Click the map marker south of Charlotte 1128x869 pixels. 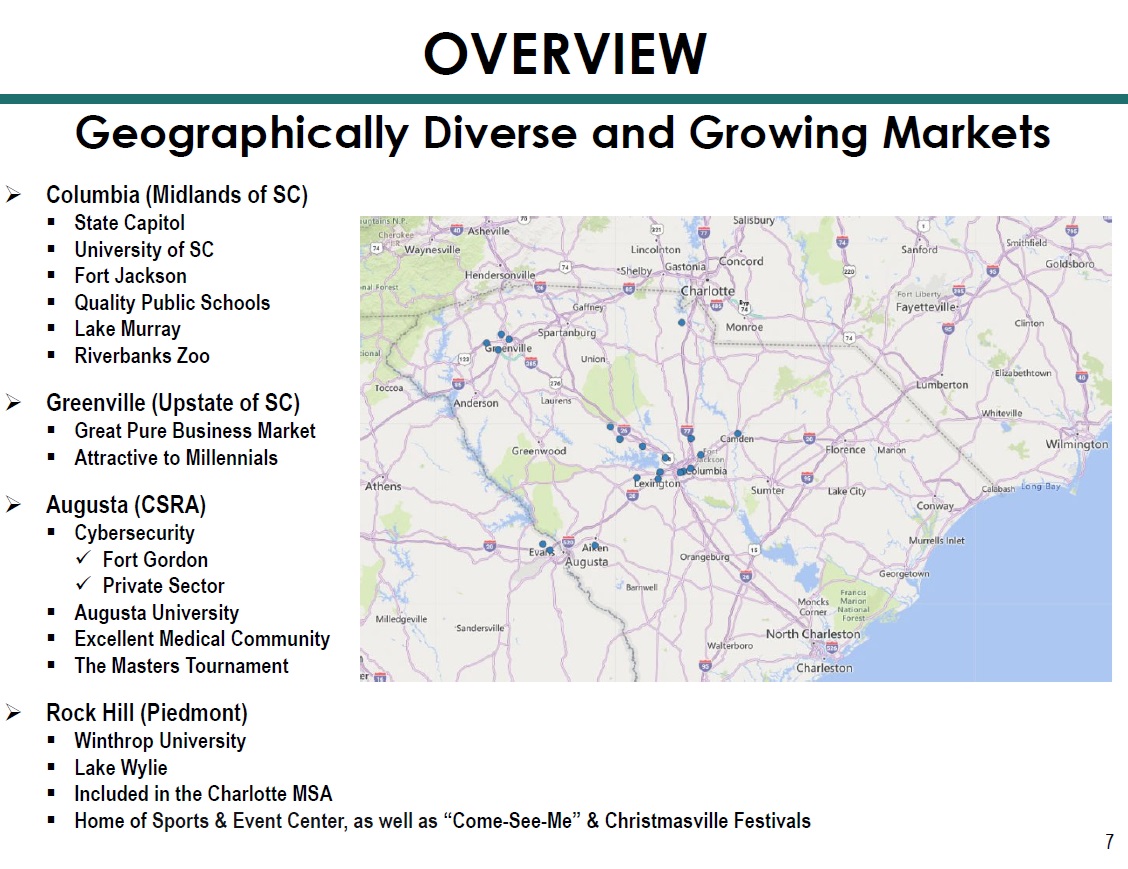point(681,322)
